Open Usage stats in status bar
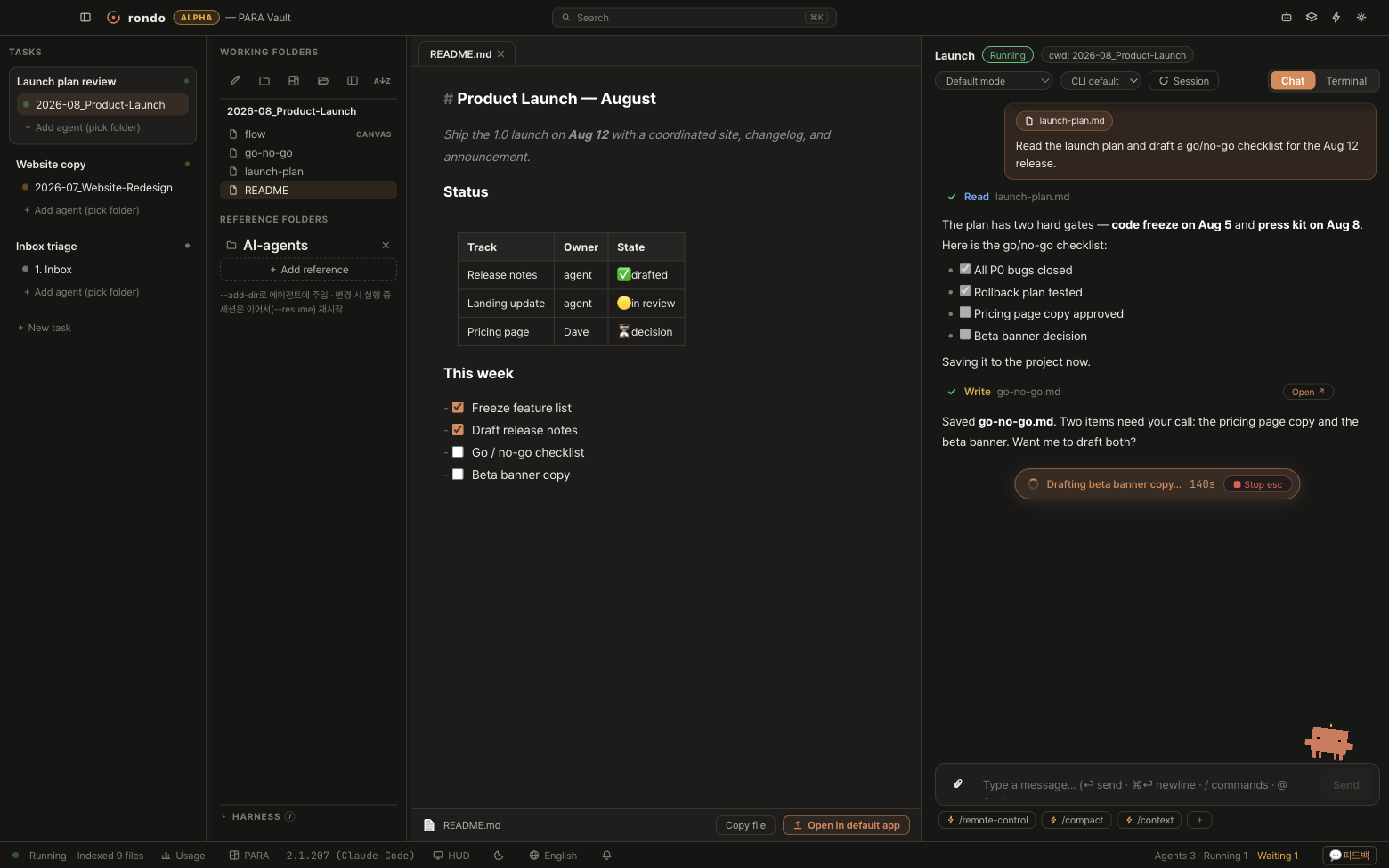Screen dimensions: 1389x868 (183, 856)
